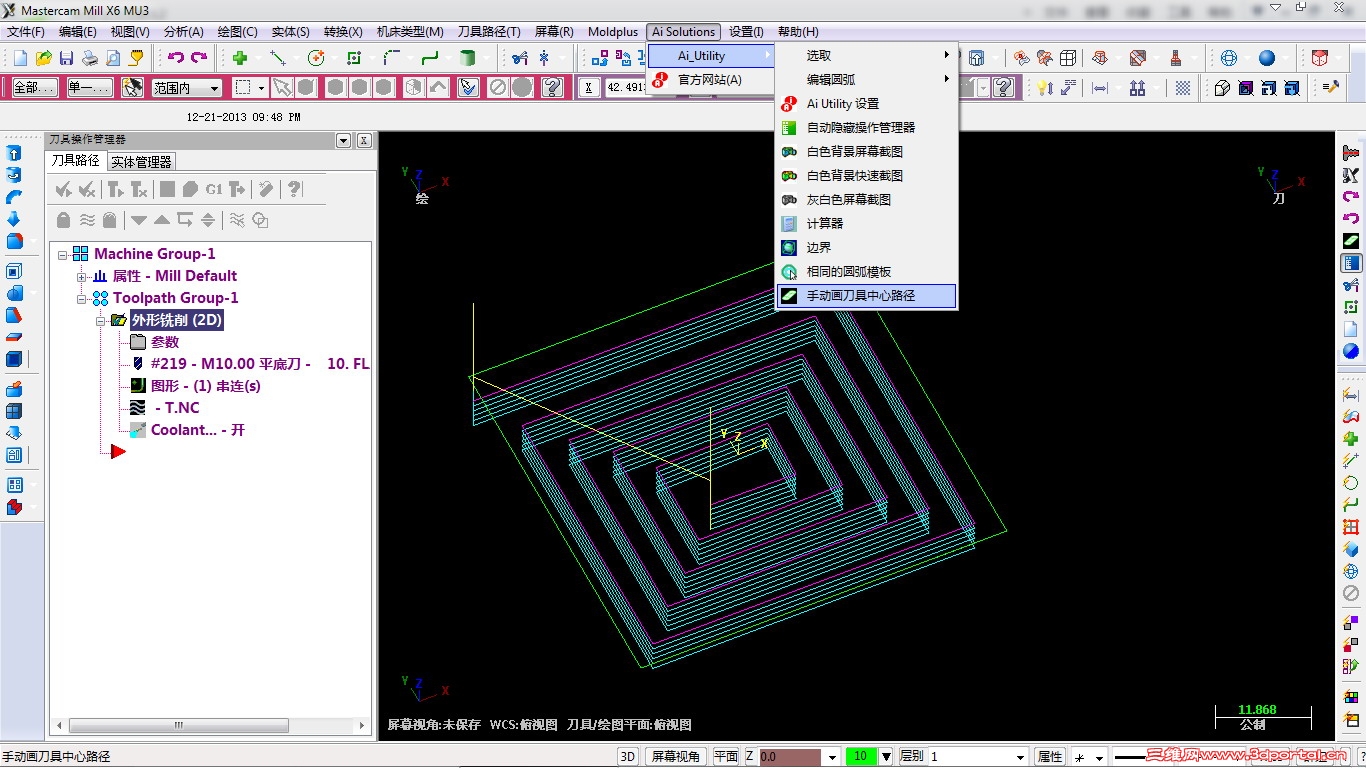Click 官方网站(A) in the Ai Solutions menu
The height and width of the screenshot is (768, 1366).
(710, 80)
